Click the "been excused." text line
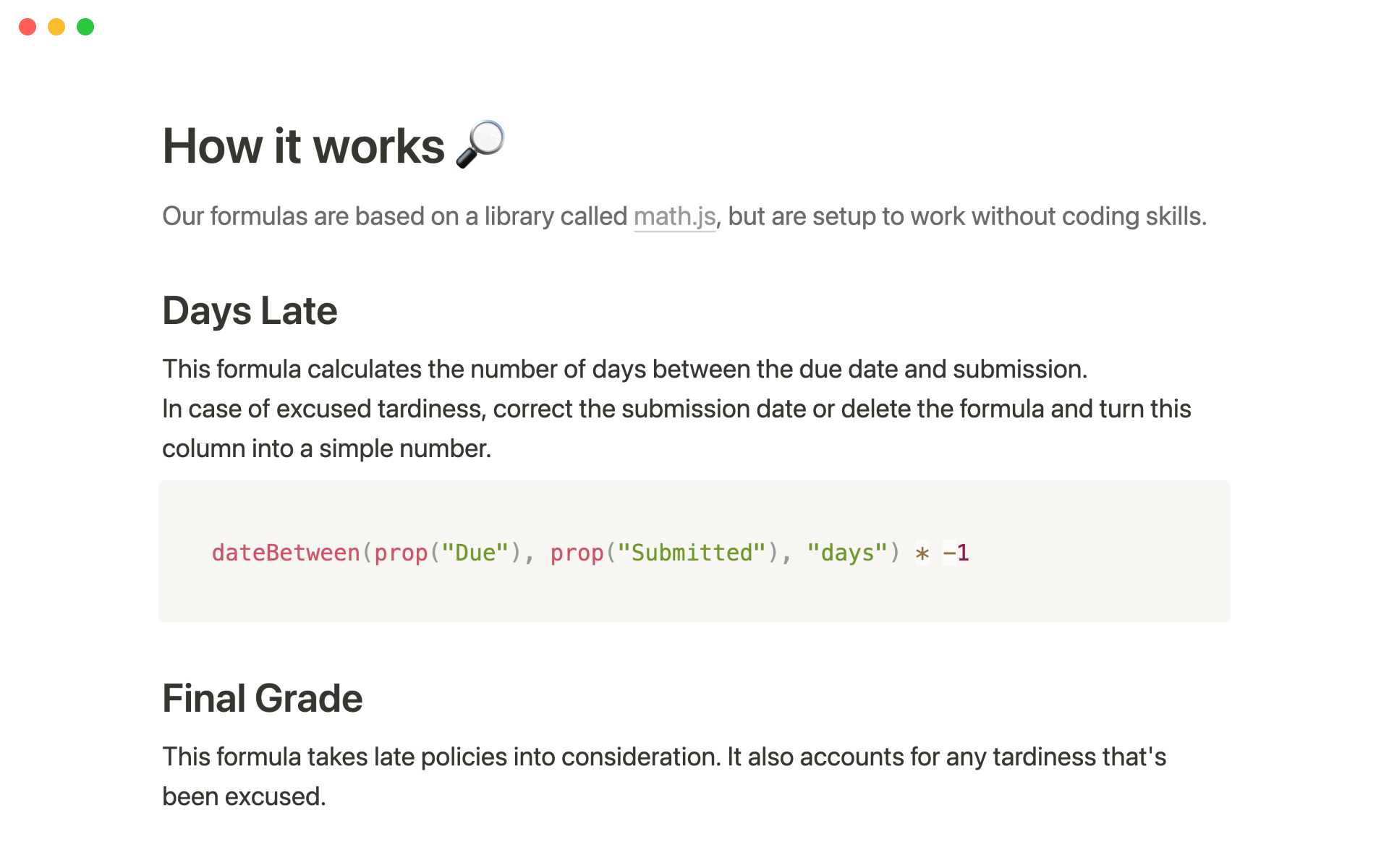 pyautogui.click(x=244, y=797)
